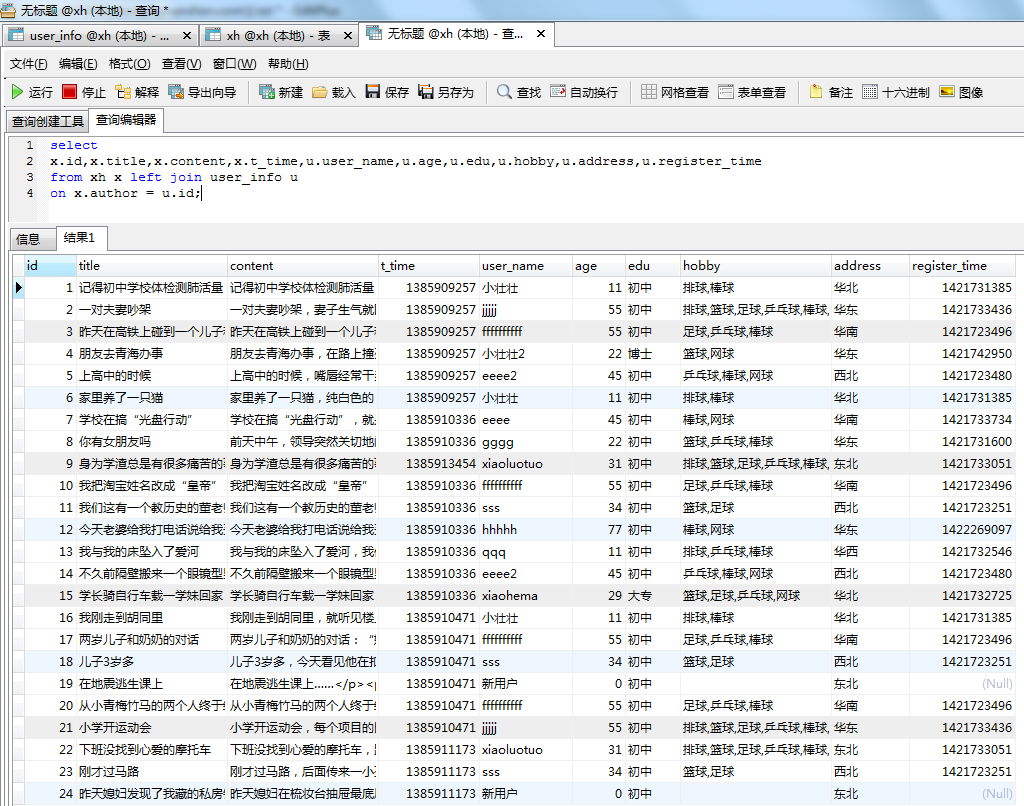Click the id column header

click(x=50, y=266)
